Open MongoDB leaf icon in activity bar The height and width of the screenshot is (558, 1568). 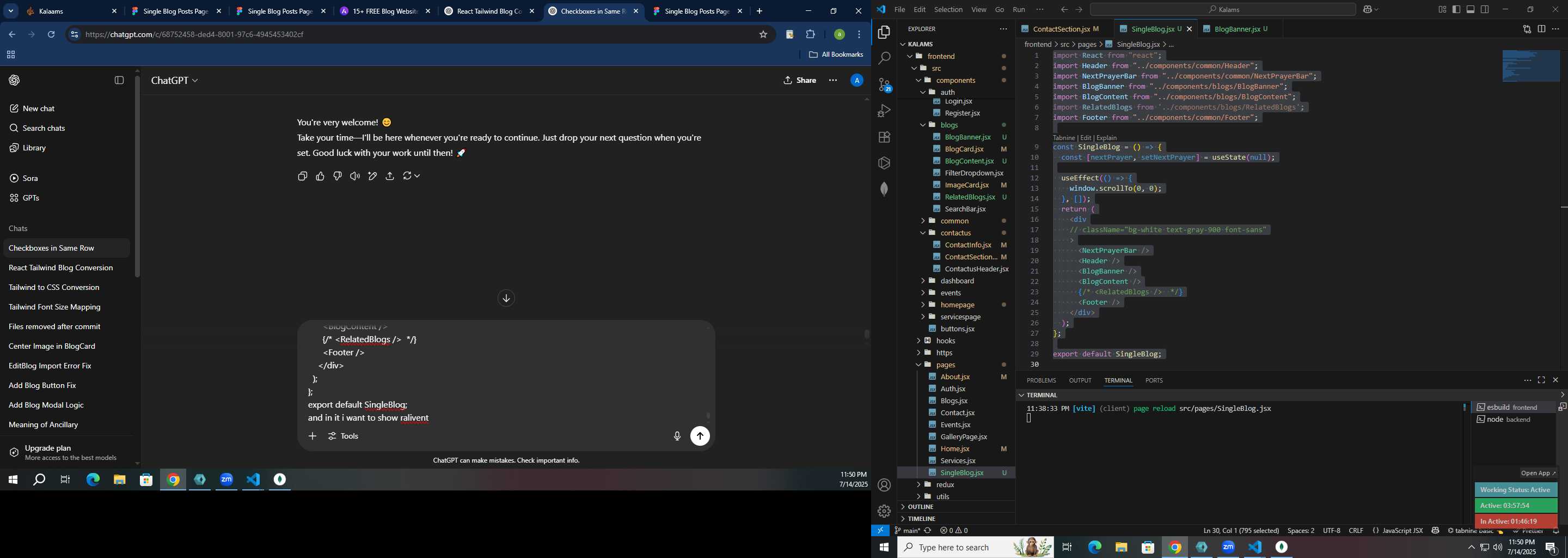click(884, 189)
